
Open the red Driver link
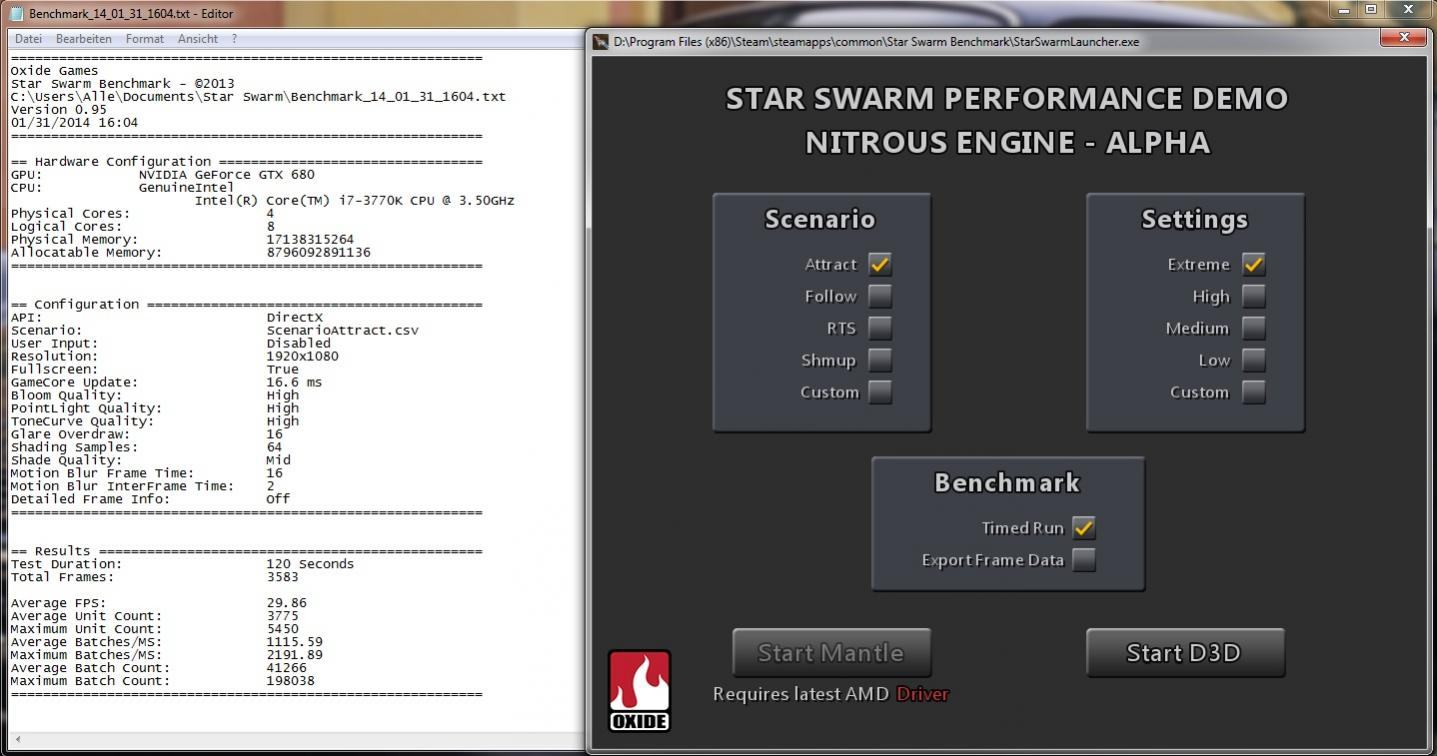[x=922, y=694]
